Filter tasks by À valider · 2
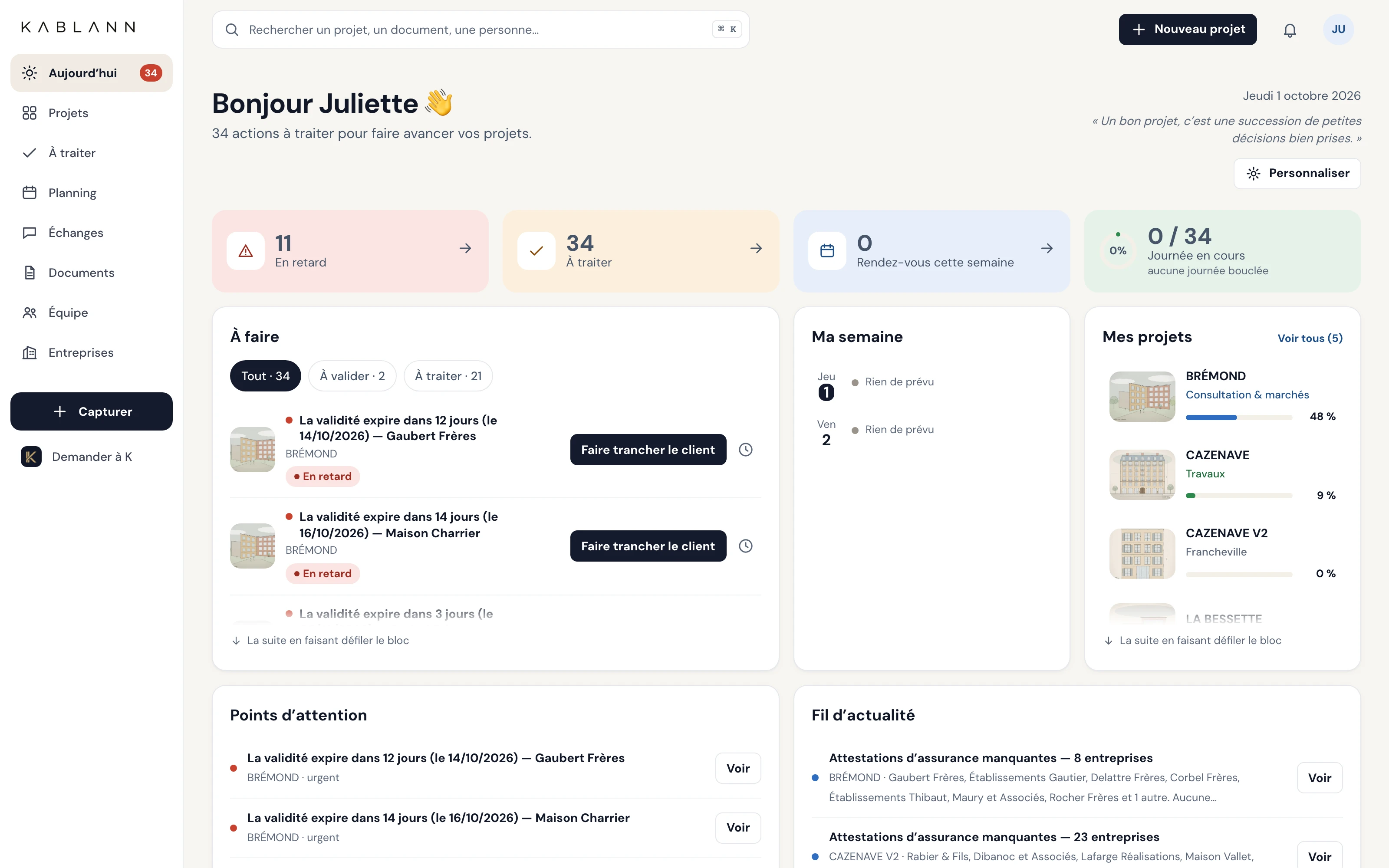The width and height of the screenshot is (1389, 868). [x=352, y=376]
